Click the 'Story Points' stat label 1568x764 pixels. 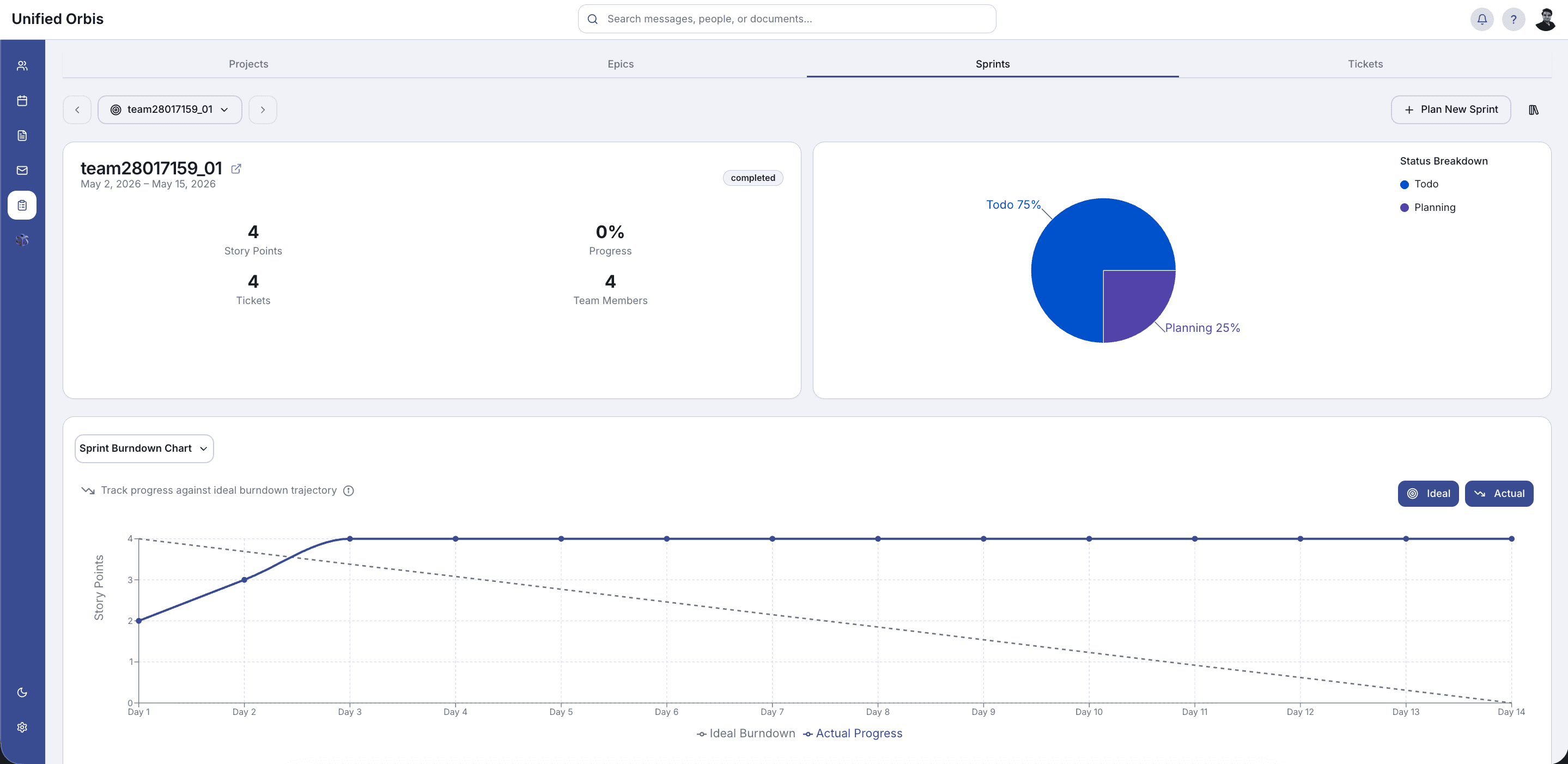click(x=253, y=251)
